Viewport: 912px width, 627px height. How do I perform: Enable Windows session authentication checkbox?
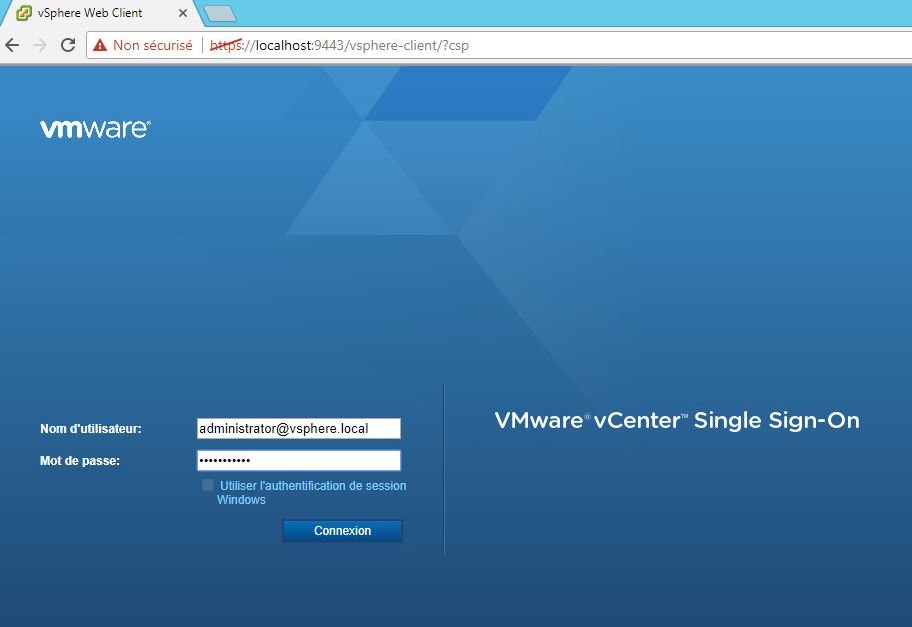click(x=208, y=485)
